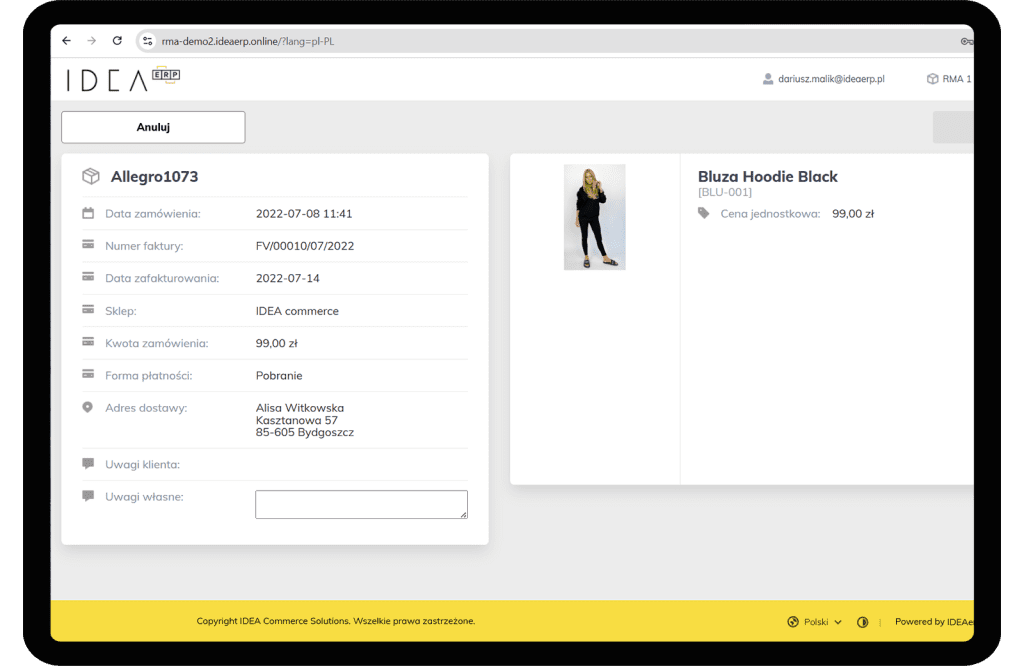Image resolution: width=1024 pixels, height=666 pixels.
Task: Click the price tag icon near Cena jednostkowa
Action: [704, 213]
